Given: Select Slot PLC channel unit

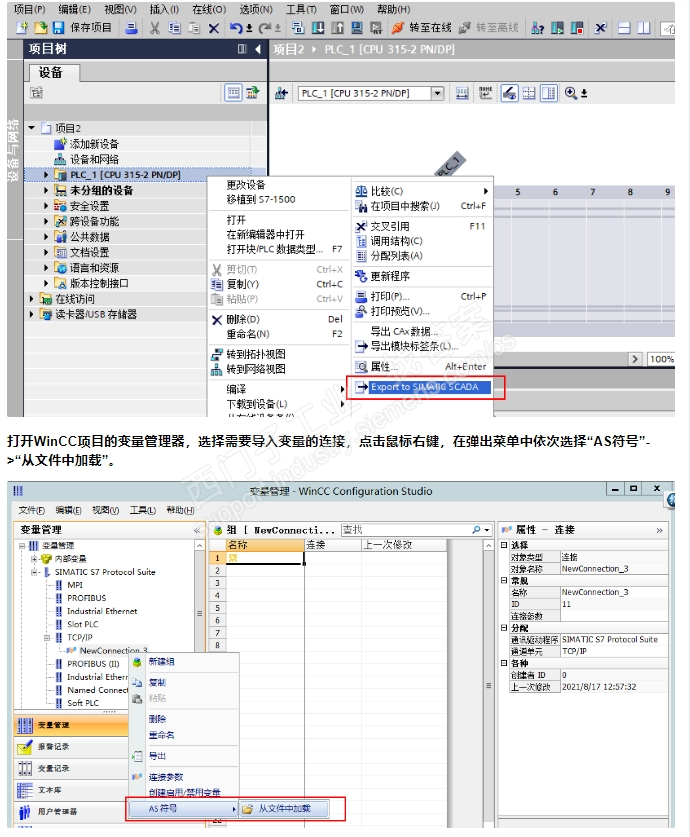Looking at the screenshot, I should 83,625.
